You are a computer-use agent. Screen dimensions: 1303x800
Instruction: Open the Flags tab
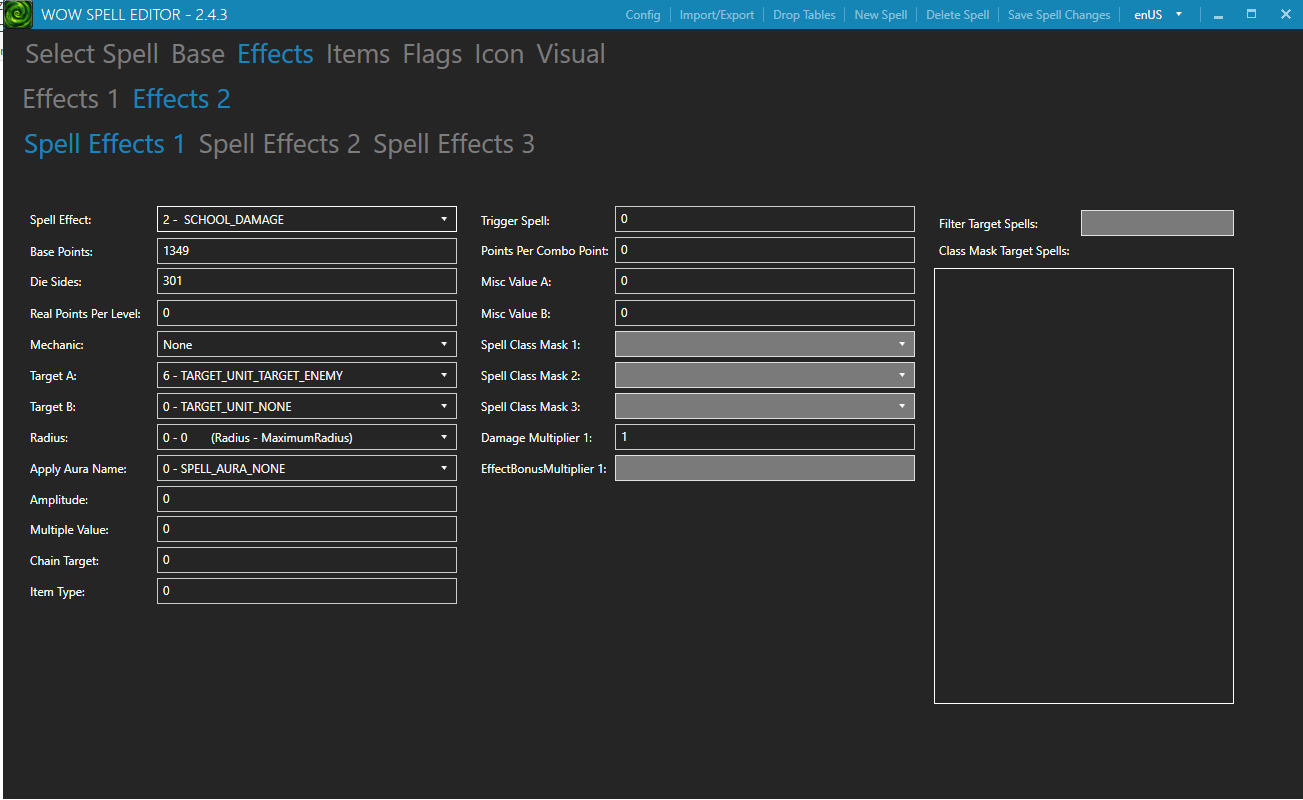tap(431, 54)
